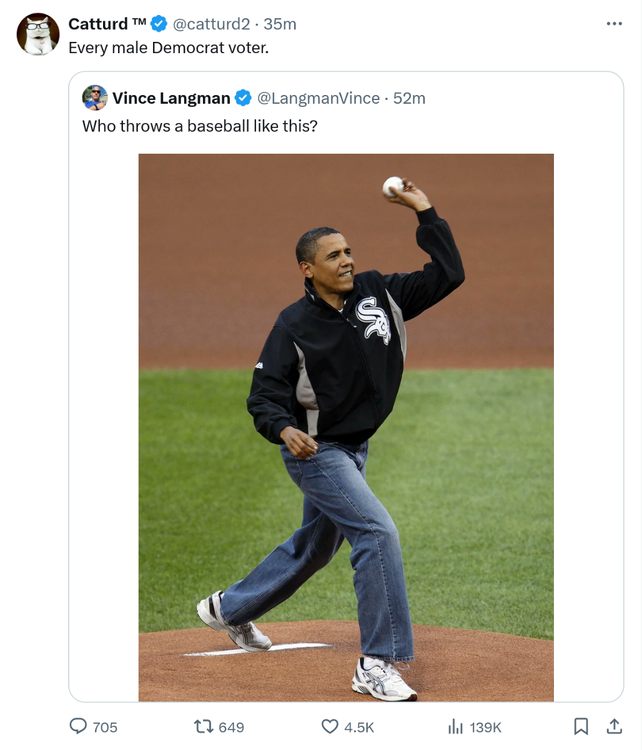Click the quoted text "Who throws a baseball like this?"
This screenshot has width=642, height=750.
click(199, 126)
